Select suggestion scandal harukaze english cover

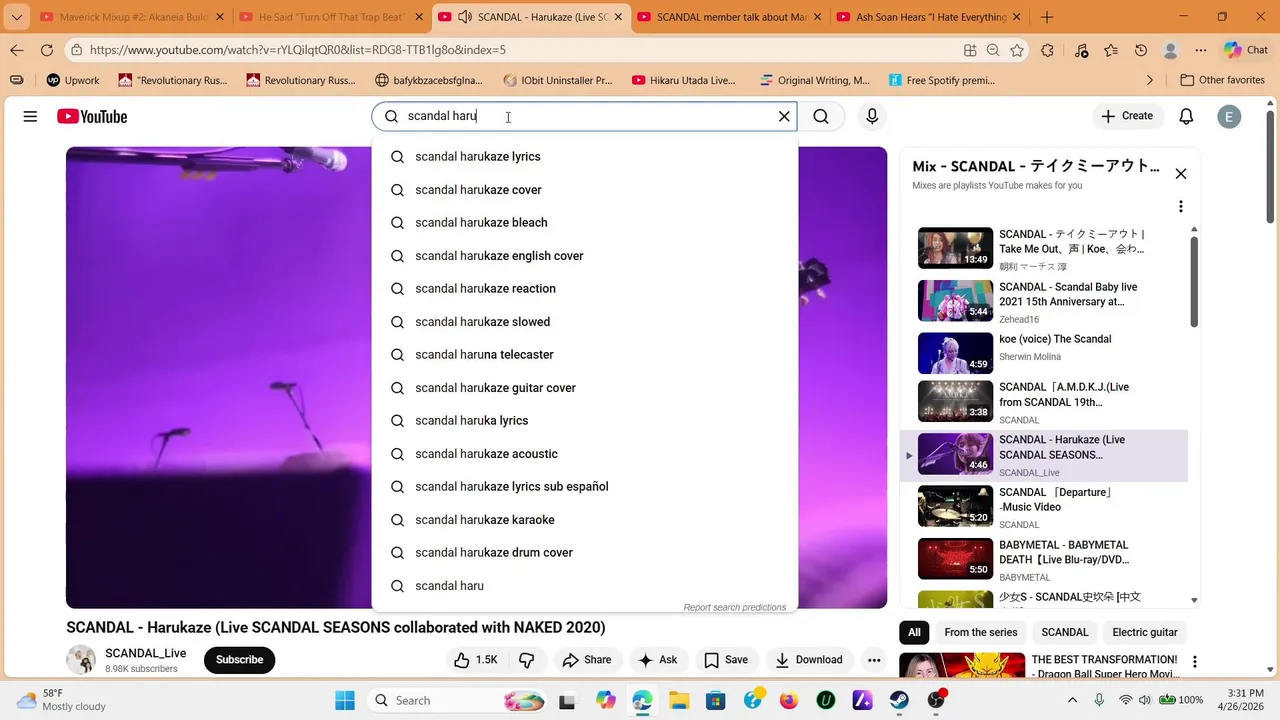pyautogui.click(x=585, y=256)
